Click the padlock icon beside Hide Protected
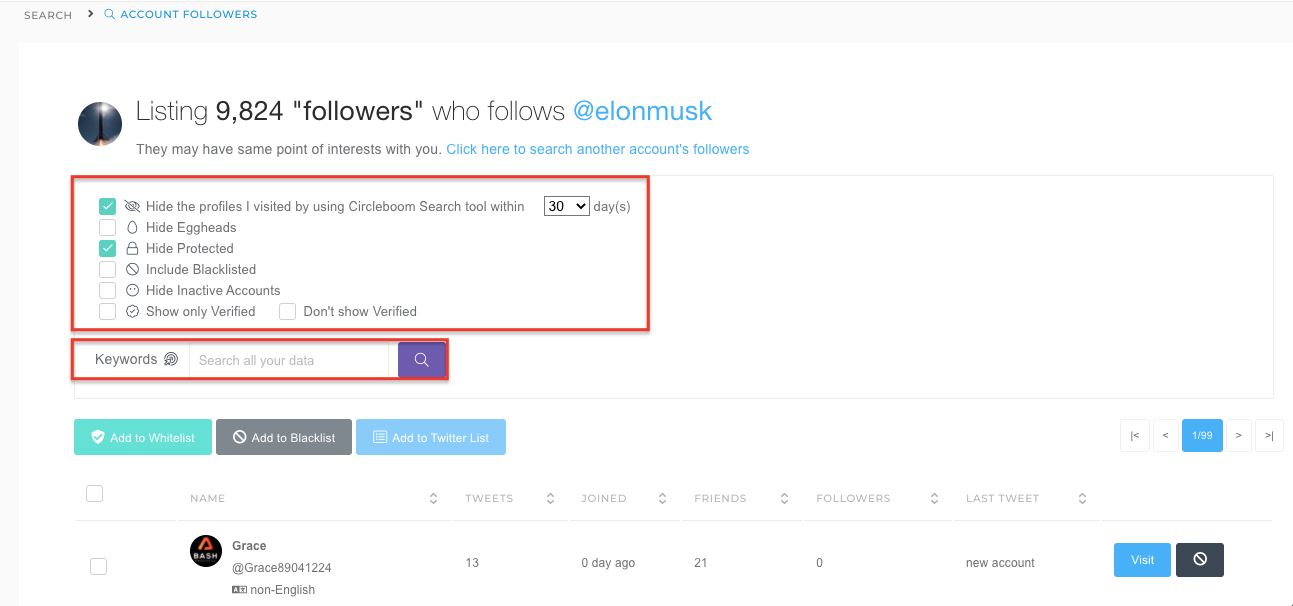This screenshot has width=1293, height=606. tap(133, 248)
